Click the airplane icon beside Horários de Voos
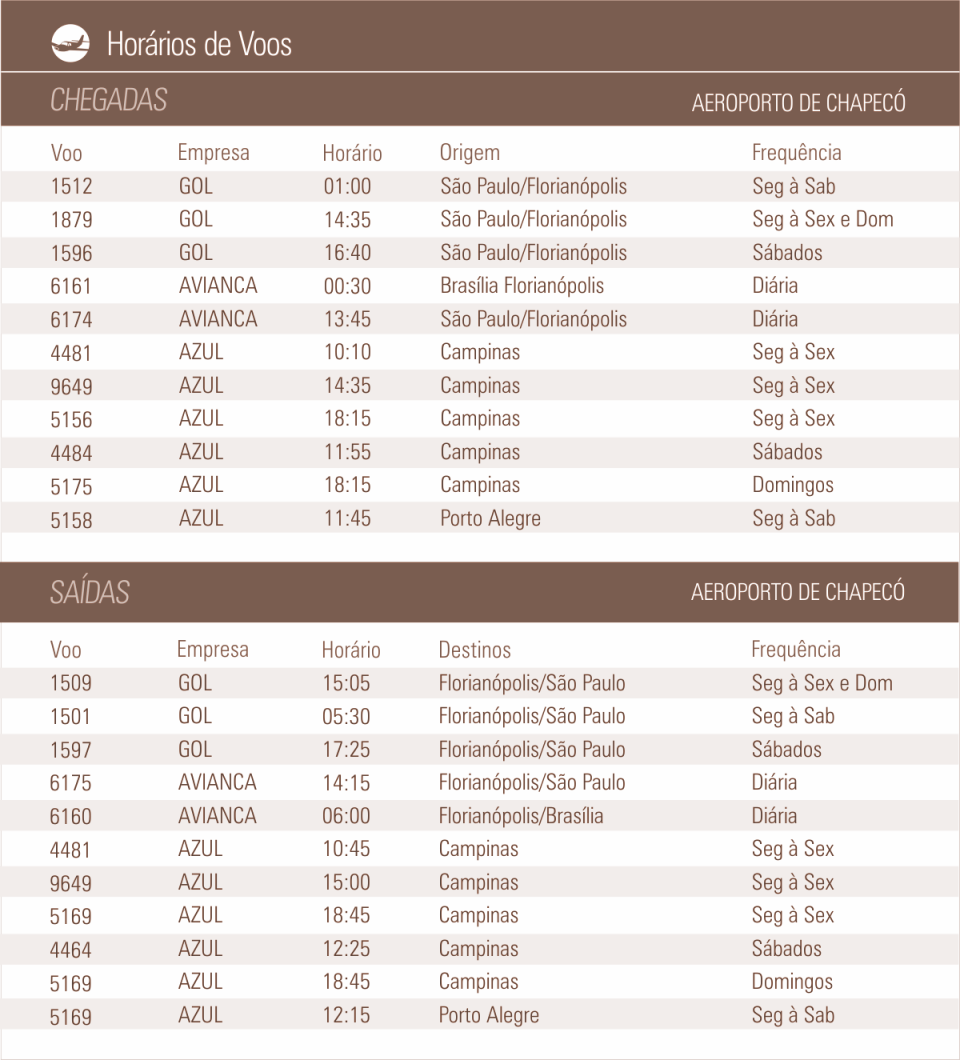 70,44
